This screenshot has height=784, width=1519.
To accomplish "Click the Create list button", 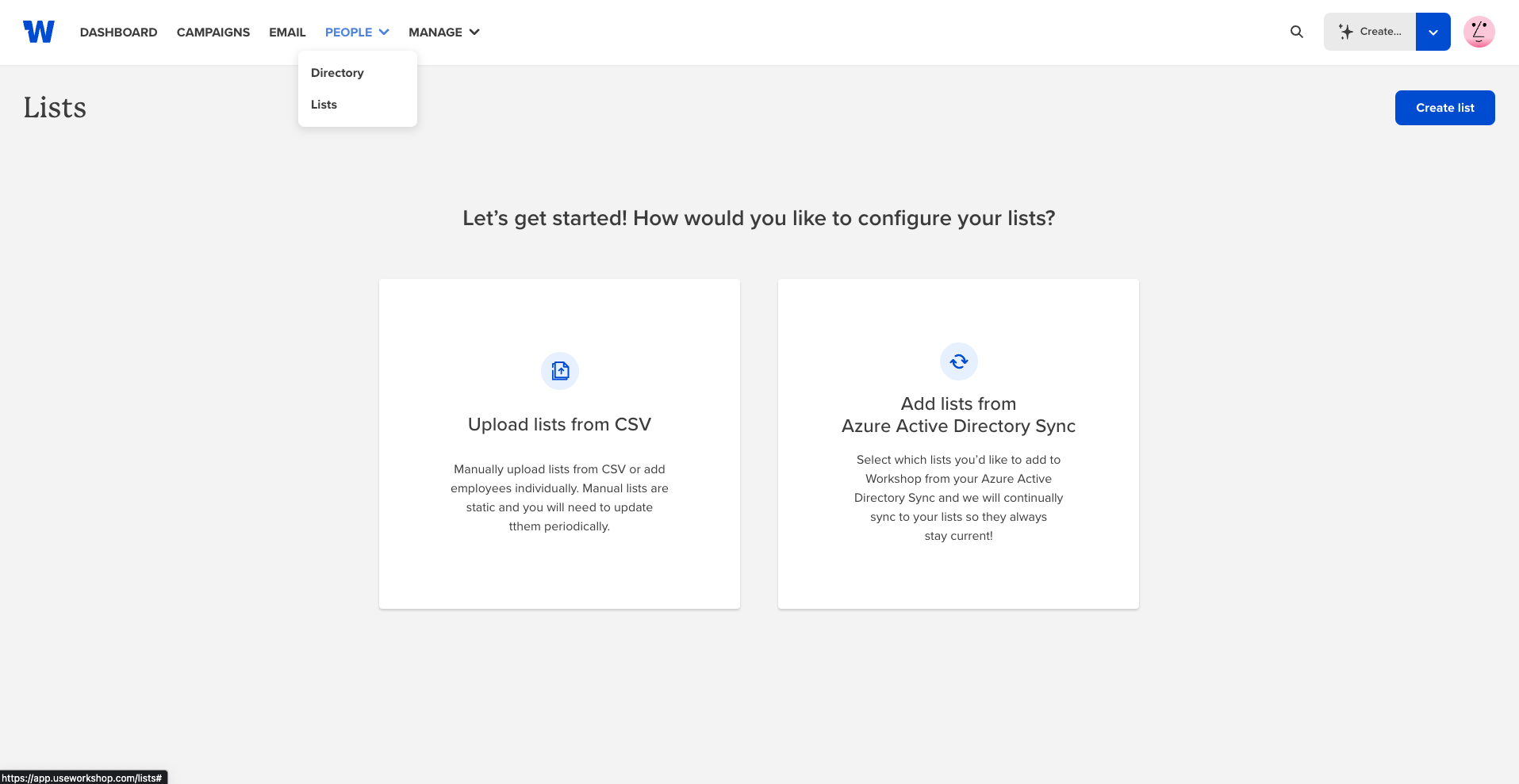I will tap(1444, 108).
